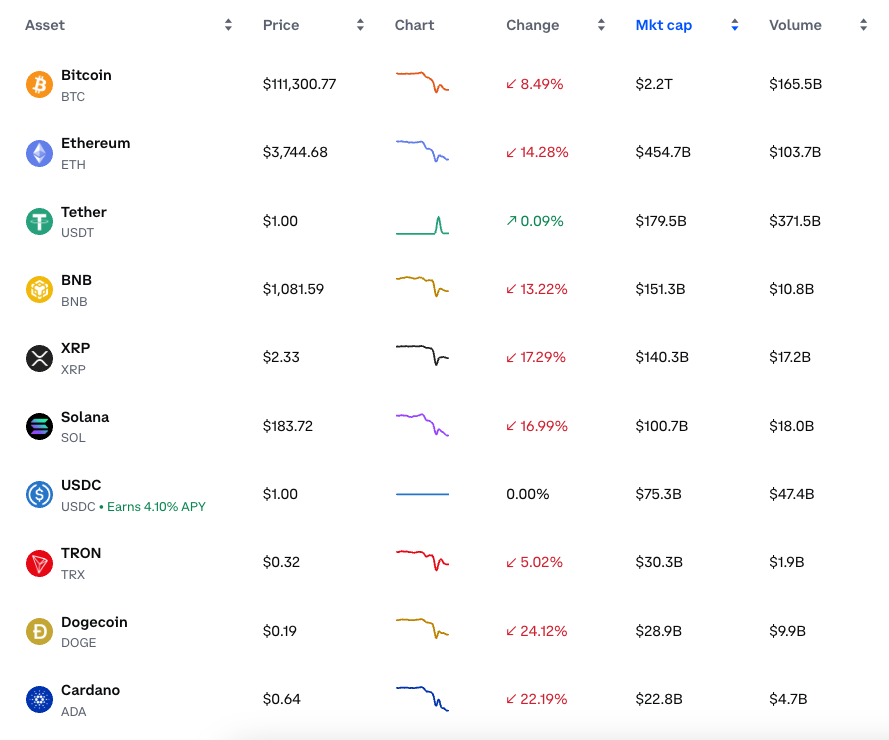
Task: Toggle the Price column sort arrows
Action: (x=360, y=25)
